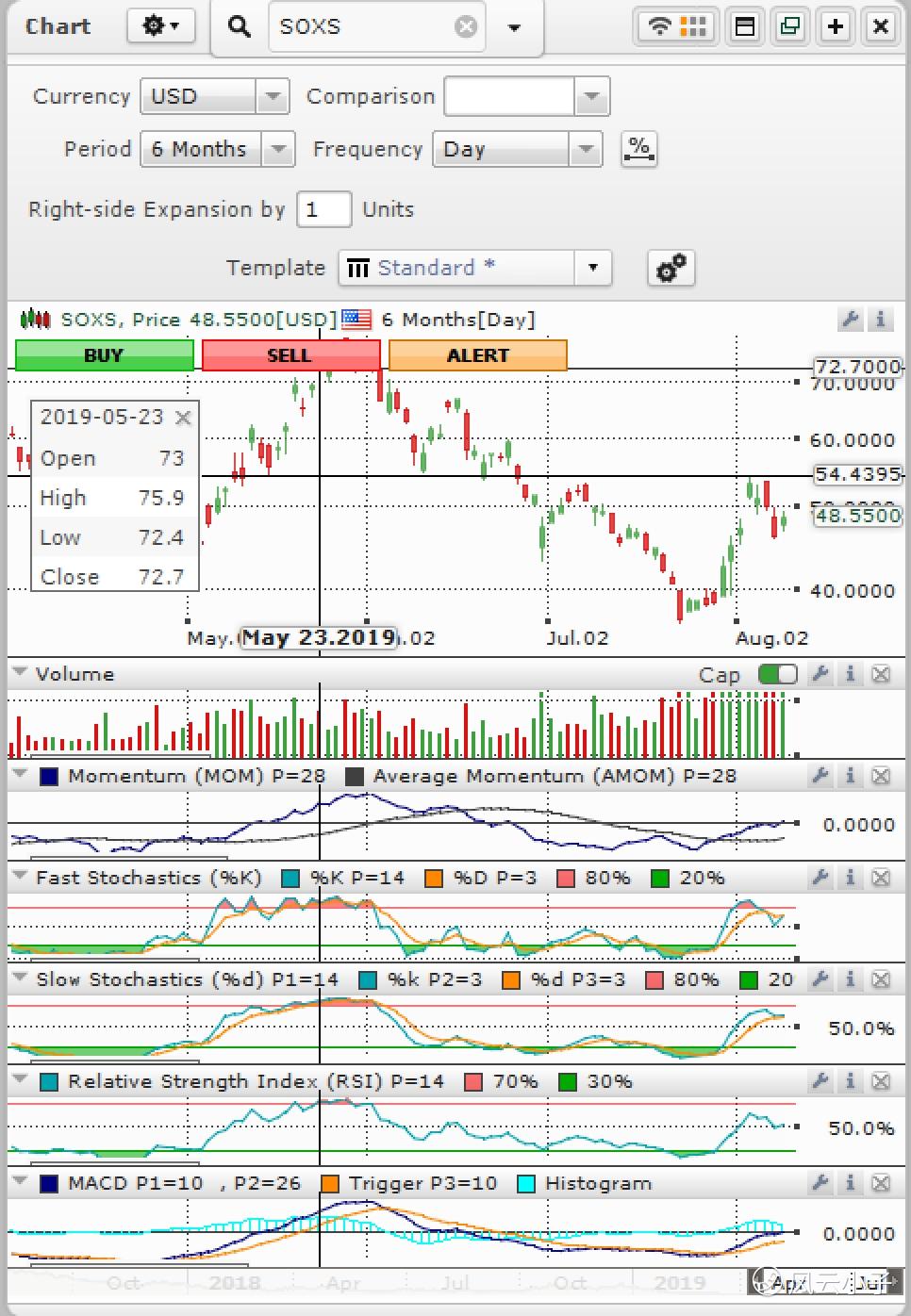Viewport: 911px width, 1316px height.
Task: Clear the SOXS symbol search field
Action: [466, 26]
